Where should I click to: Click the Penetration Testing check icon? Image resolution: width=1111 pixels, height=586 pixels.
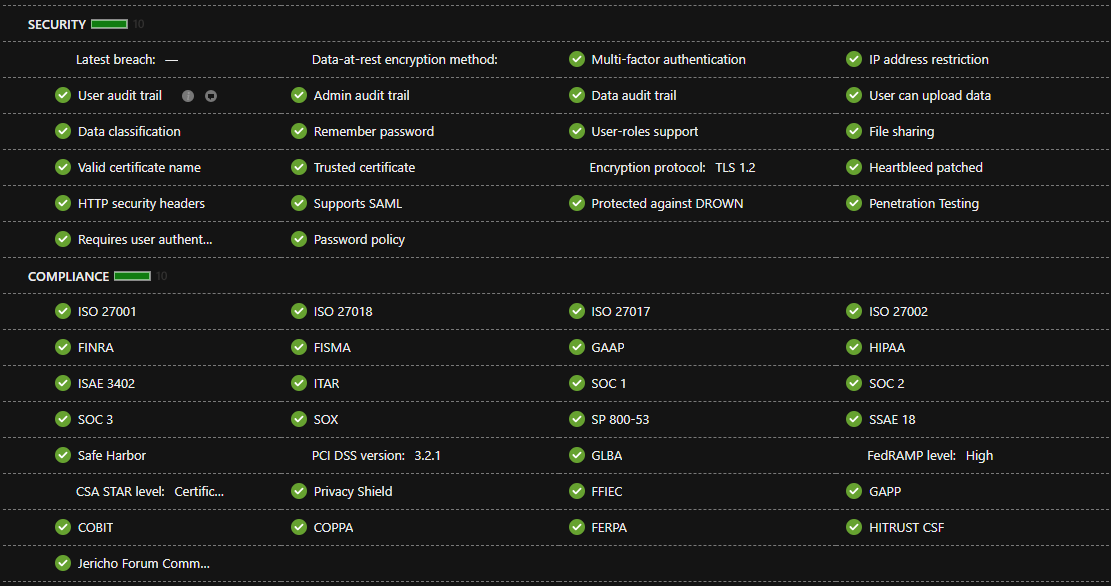[853, 204]
